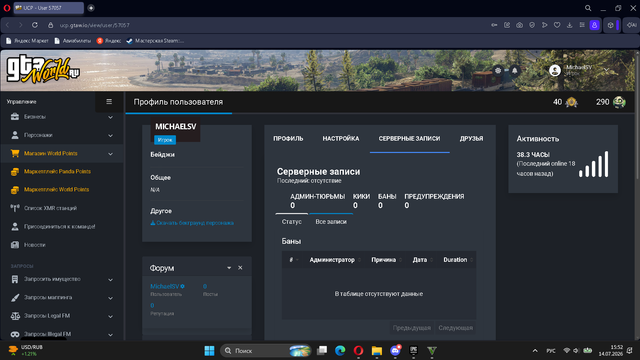Screen dimensions: 640x360
Task: Expand Legal FM requests chevron
Action: (110, 316)
